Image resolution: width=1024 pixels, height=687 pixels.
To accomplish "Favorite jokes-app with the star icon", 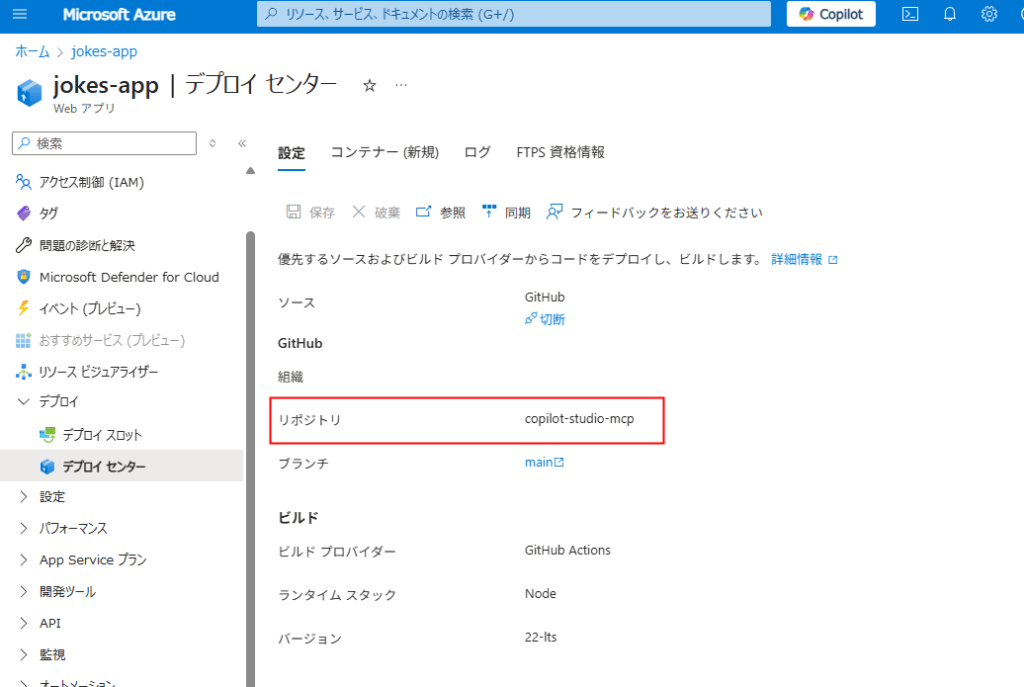I will (370, 86).
